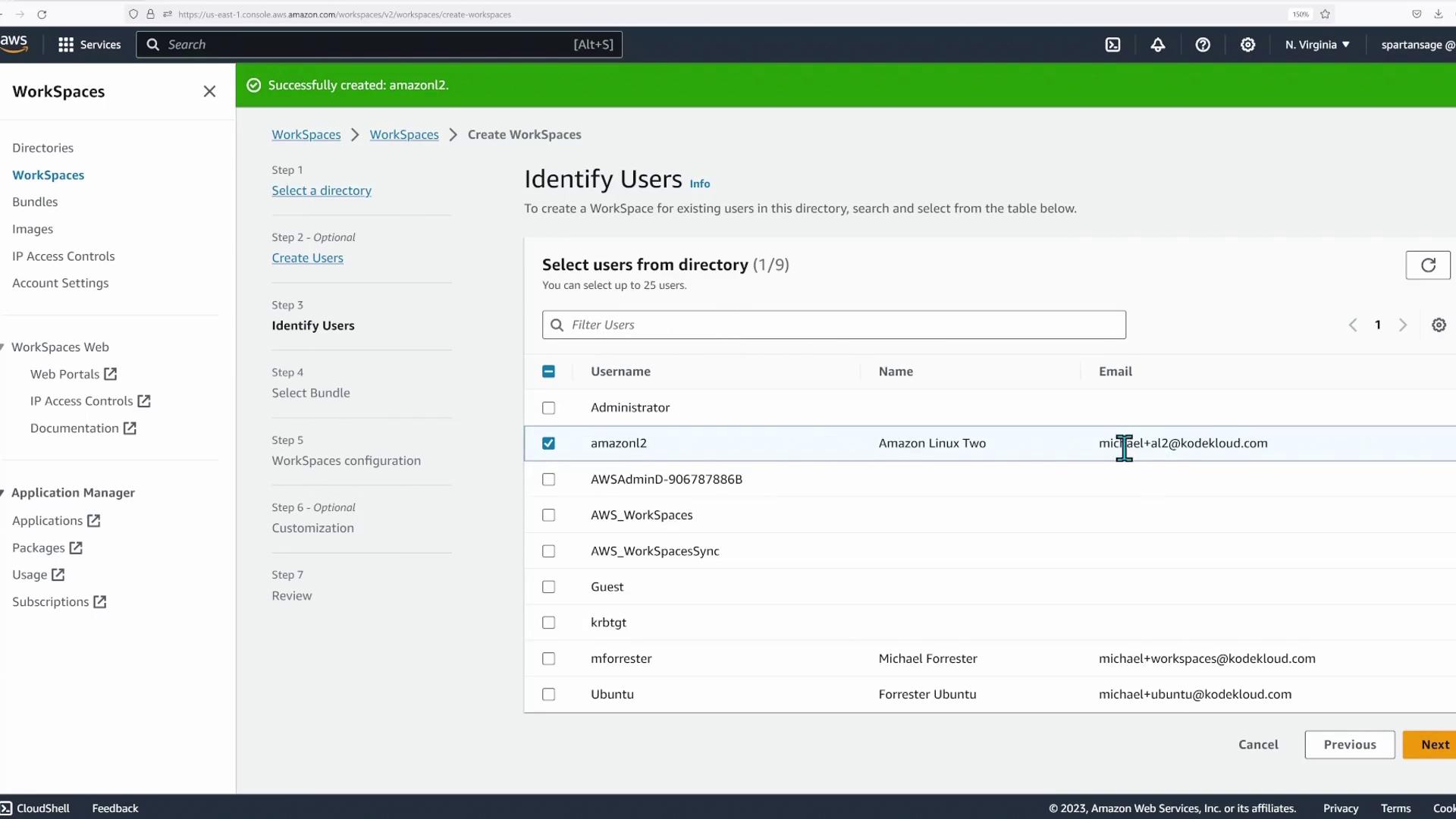Uncheck the amazonl2 user checkbox
1456x819 pixels.
549,444
